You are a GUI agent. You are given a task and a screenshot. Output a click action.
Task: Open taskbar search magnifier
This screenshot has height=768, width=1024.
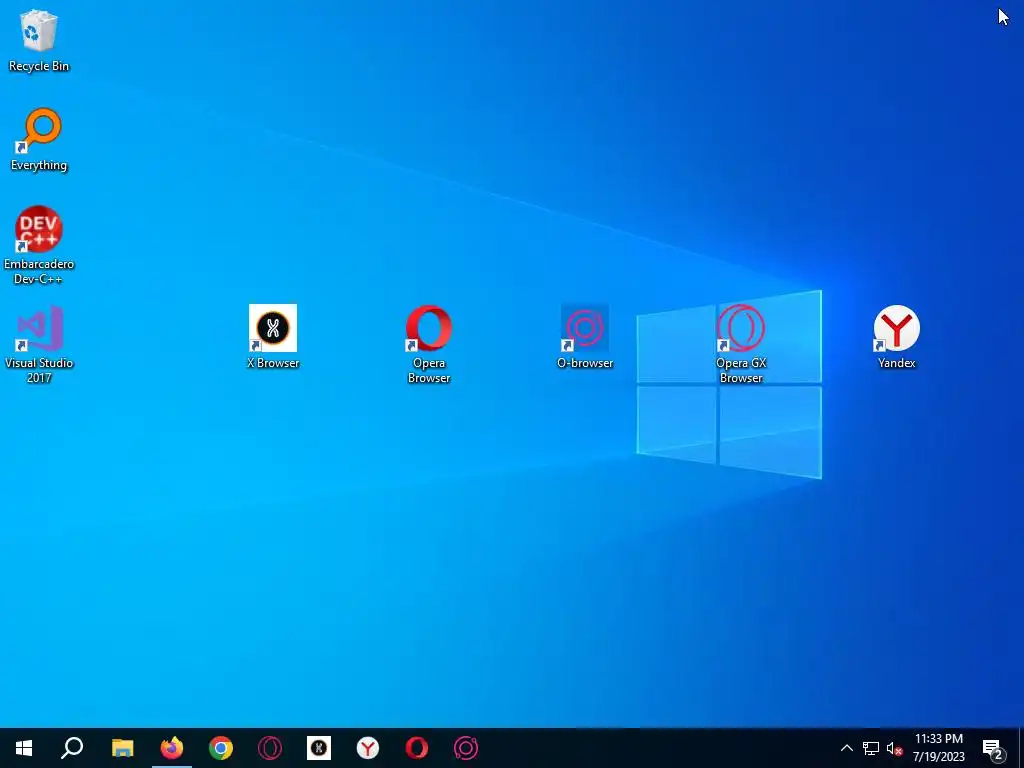(x=72, y=748)
